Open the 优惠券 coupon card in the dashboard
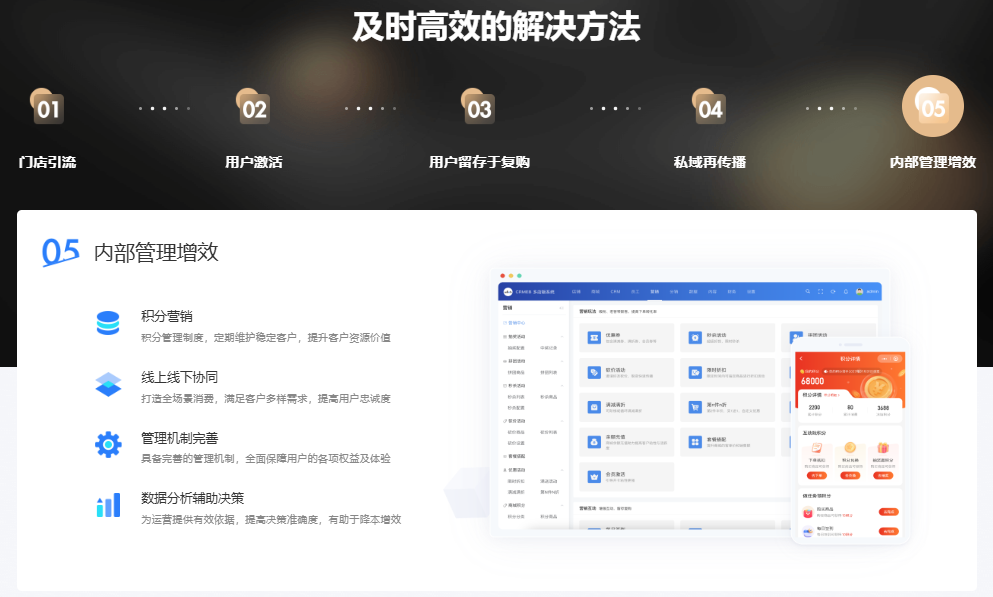 (626, 338)
